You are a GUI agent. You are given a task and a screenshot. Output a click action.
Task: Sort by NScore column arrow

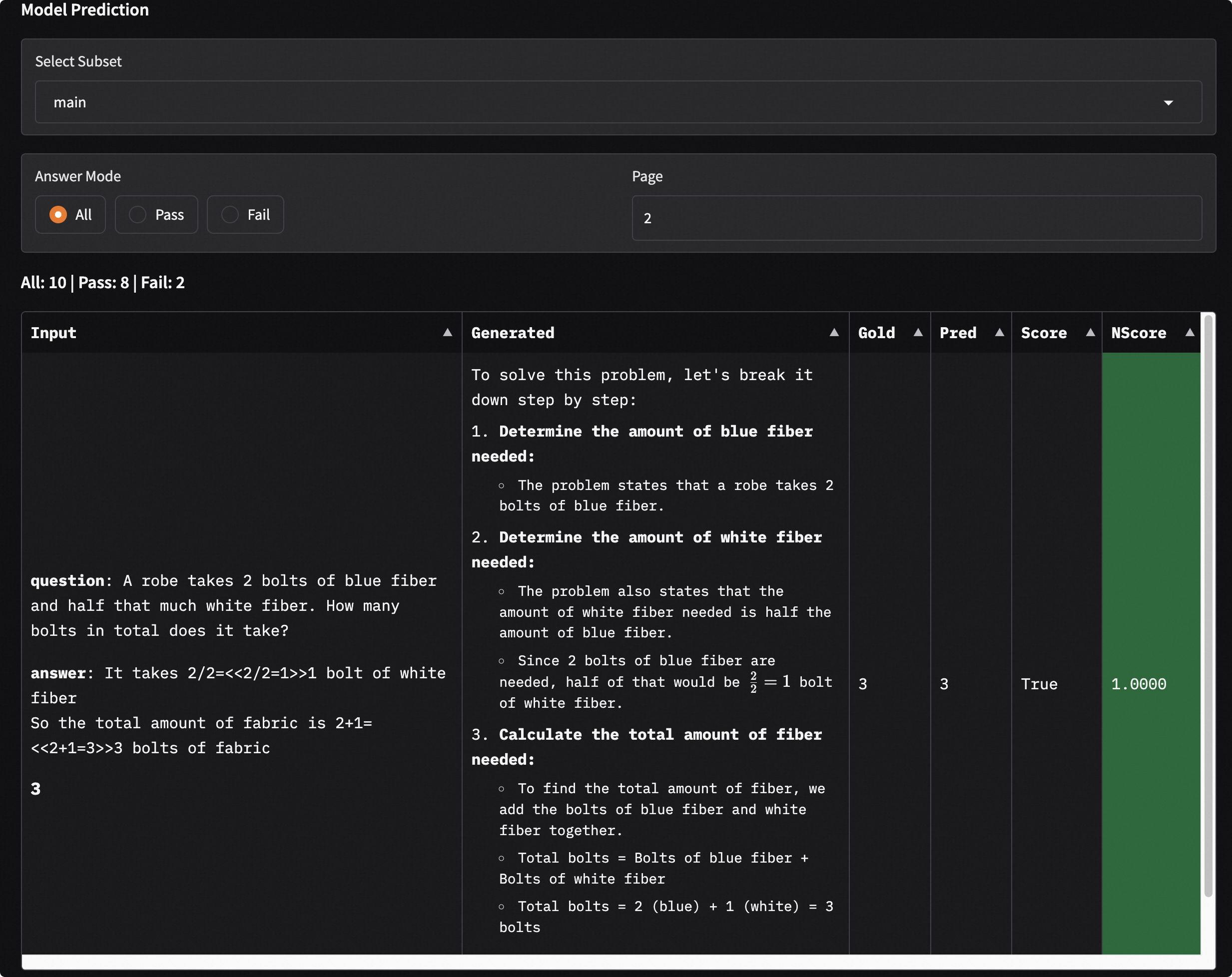pos(1189,333)
